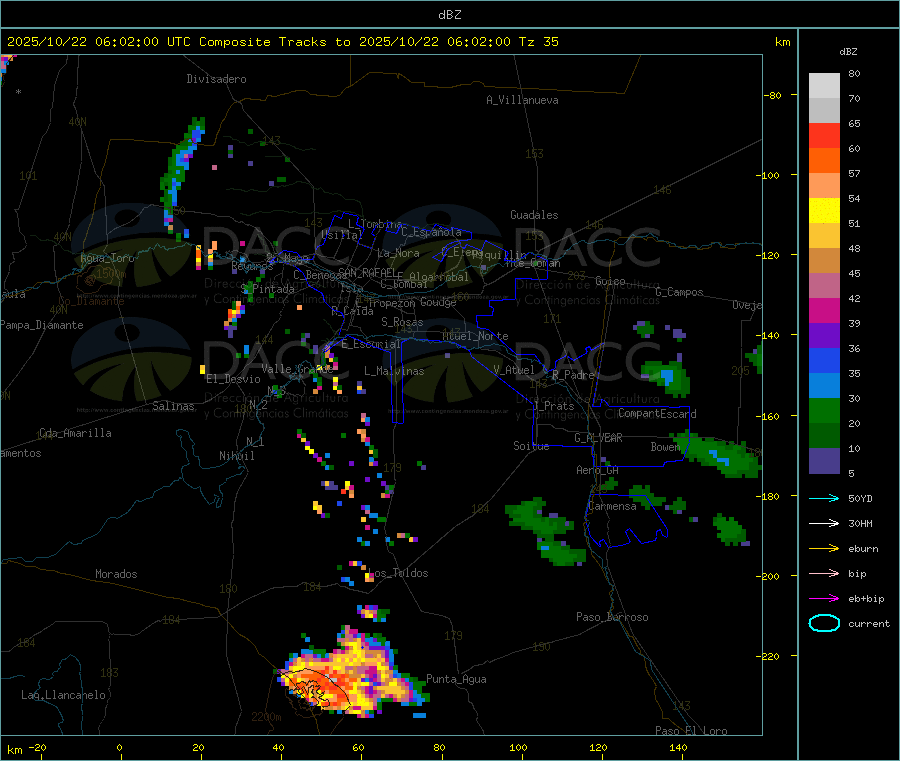Click the Divisadero map label
The image size is (900, 761).
[216, 79]
